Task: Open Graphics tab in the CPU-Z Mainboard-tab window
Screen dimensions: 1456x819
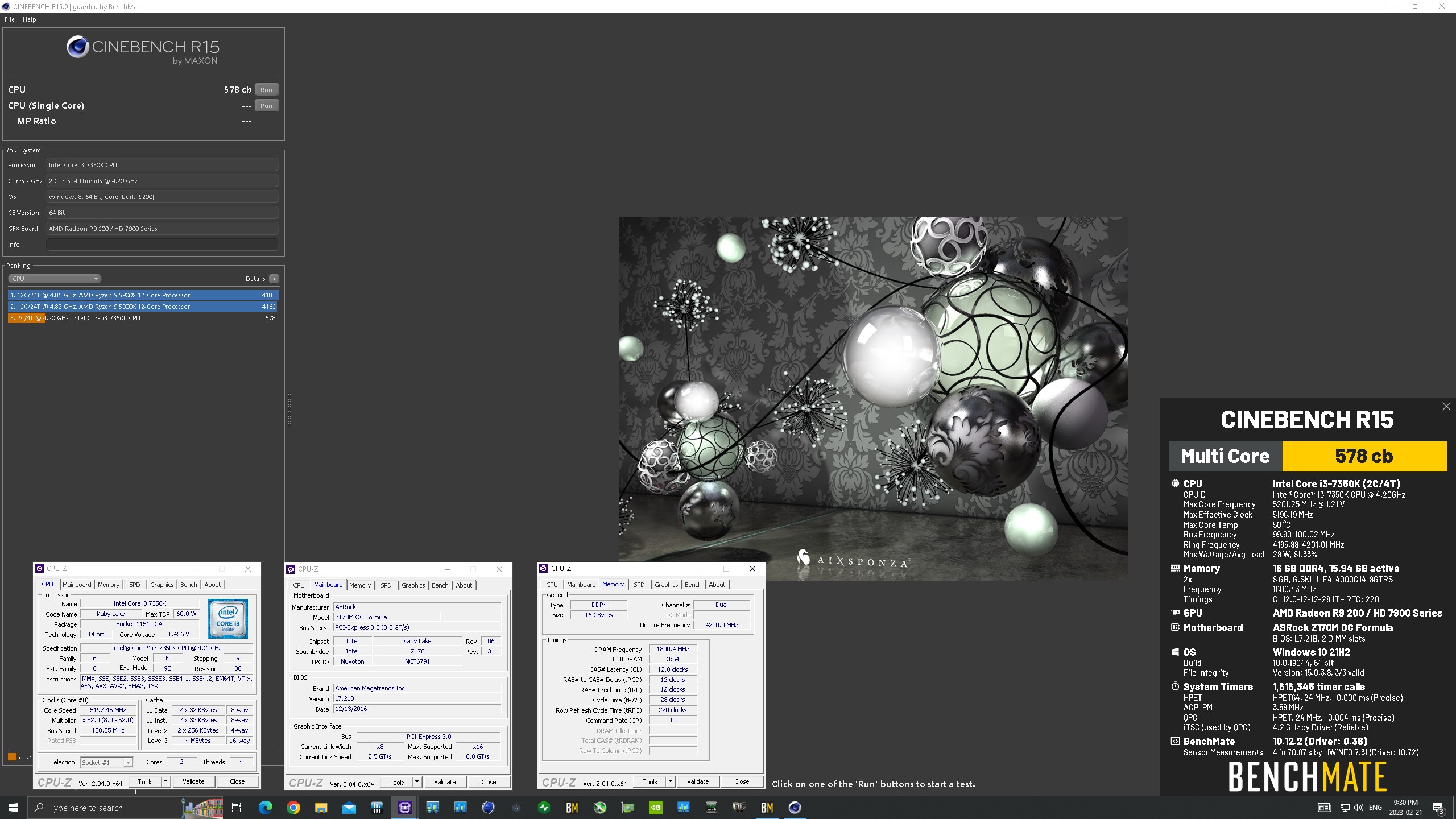Action: 413,585
